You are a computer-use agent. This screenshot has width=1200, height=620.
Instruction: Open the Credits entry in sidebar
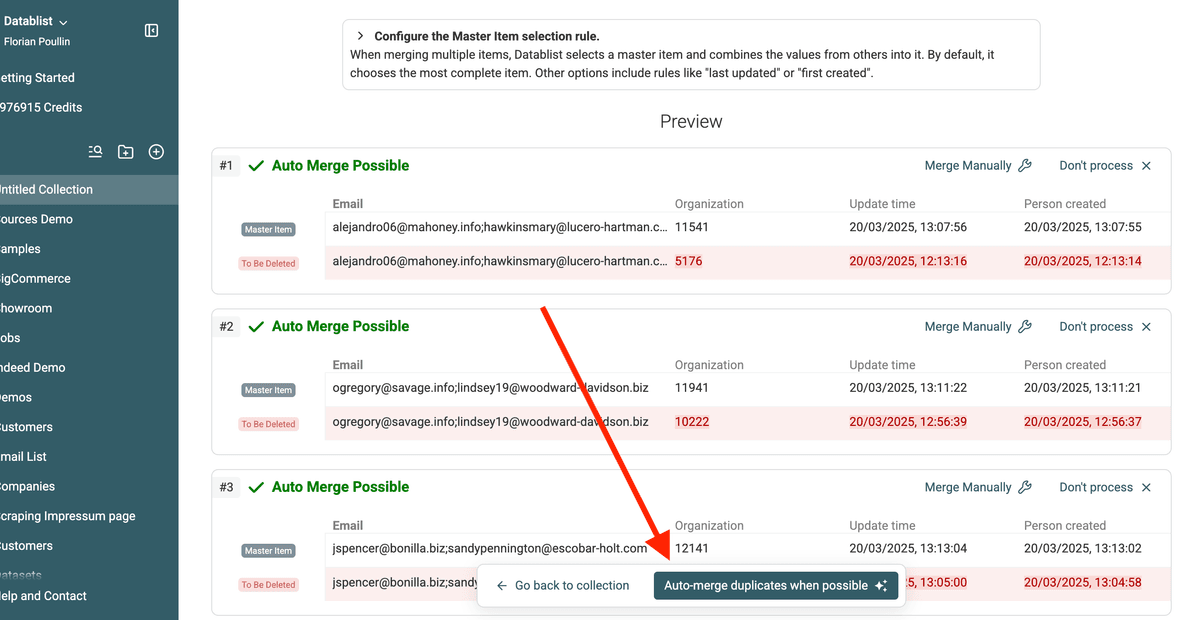coord(40,108)
